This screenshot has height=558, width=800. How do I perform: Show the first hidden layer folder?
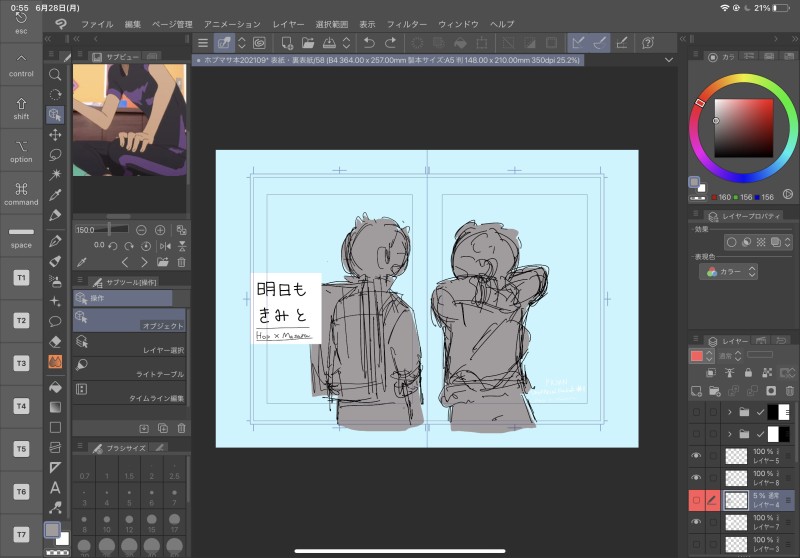click(696, 412)
